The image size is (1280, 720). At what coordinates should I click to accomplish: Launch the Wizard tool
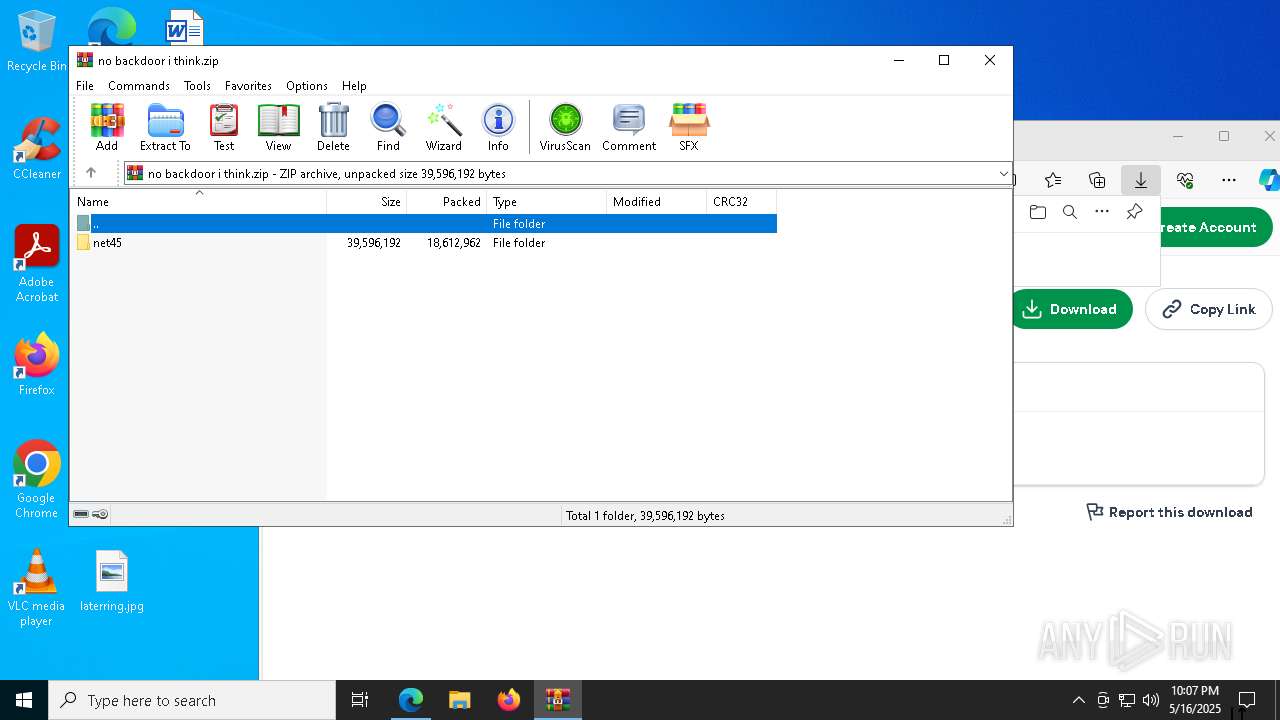(x=443, y=127)
